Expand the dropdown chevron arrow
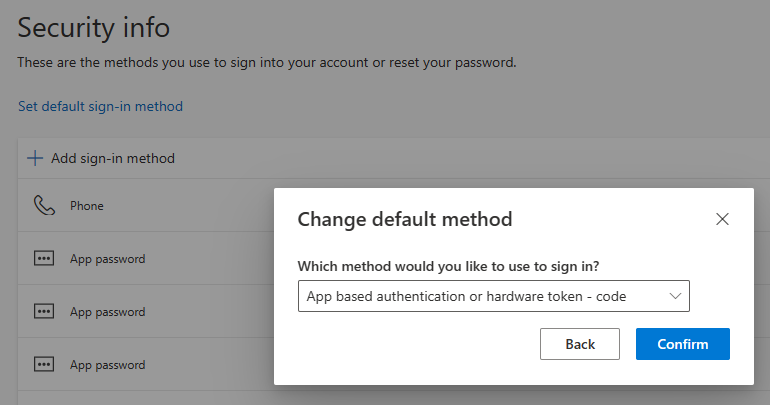 675,296
